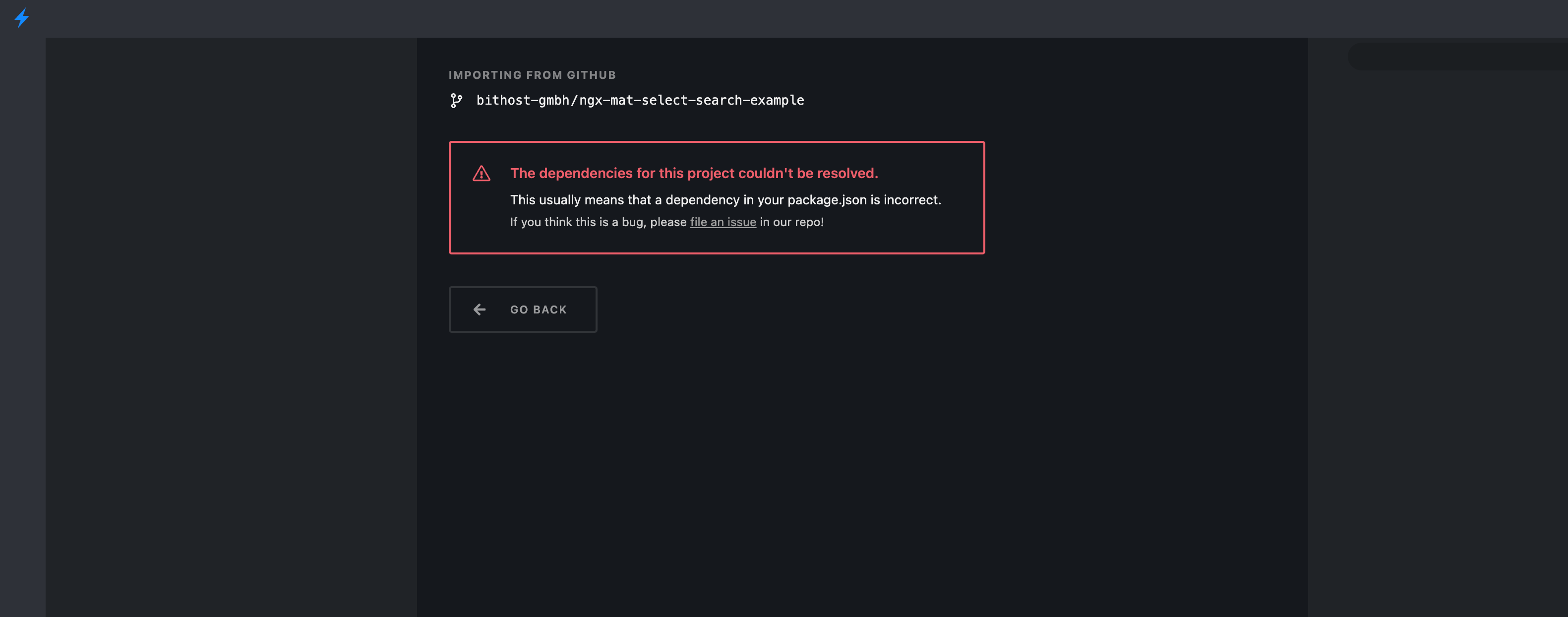Click the back arrow inside the GO BACK button
Viewport: 1568px width, 617px height.
click(480, 309)
